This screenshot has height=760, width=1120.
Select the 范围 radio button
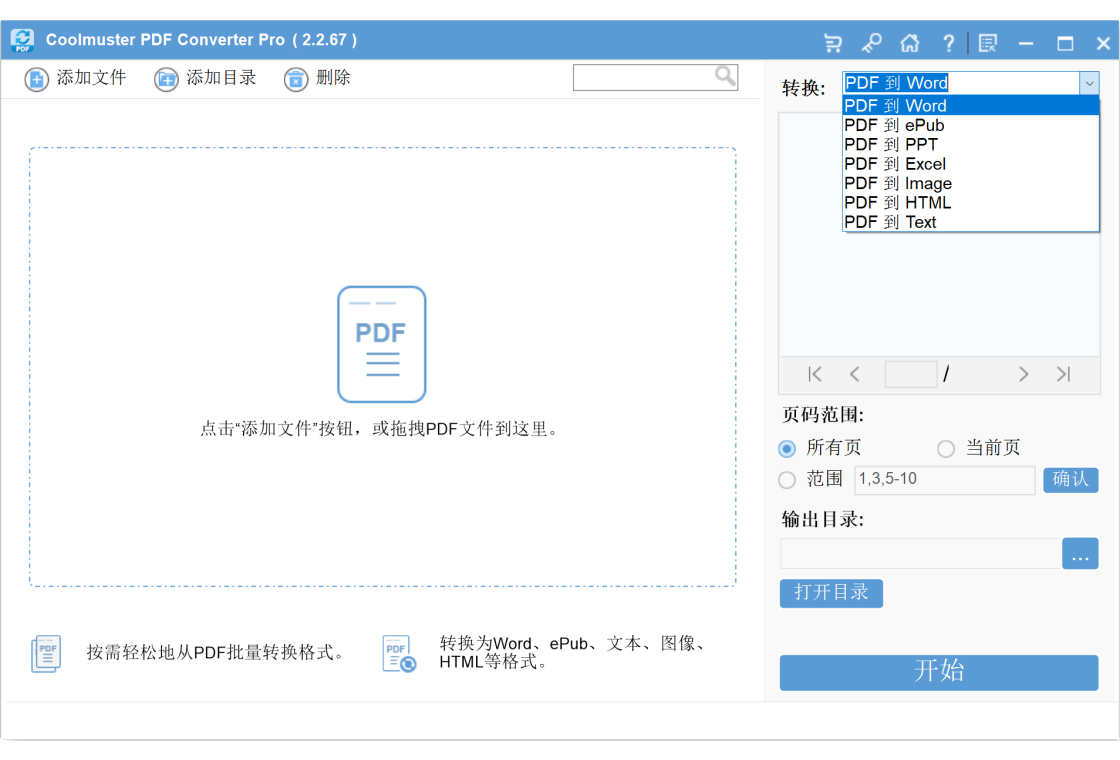787,479
